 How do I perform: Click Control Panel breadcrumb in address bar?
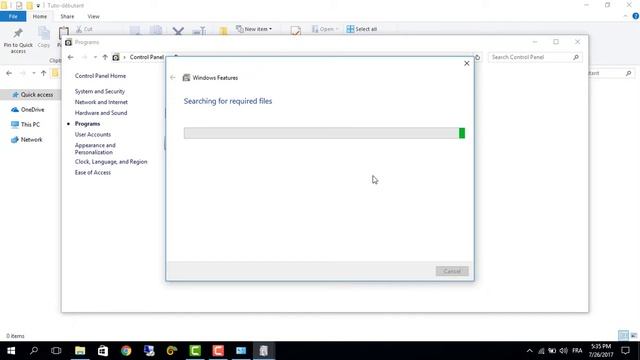click(x=147, y=57)
